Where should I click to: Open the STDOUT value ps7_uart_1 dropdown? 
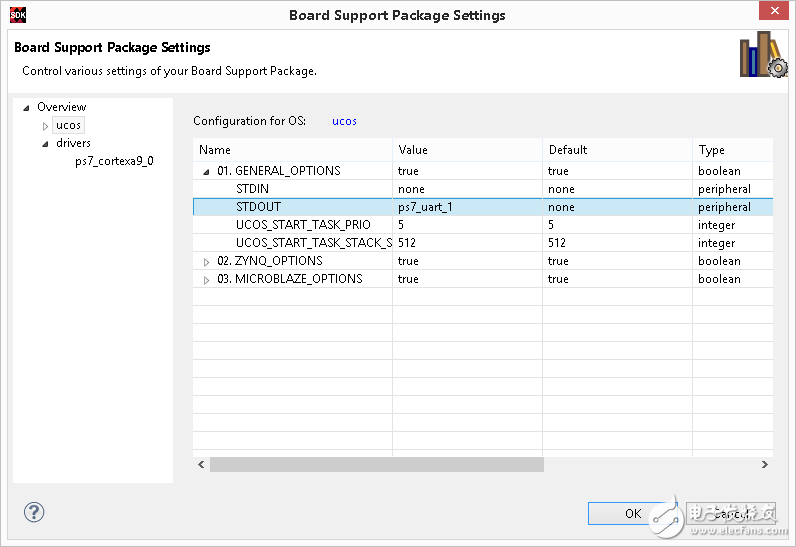click(x=466, y=207)
